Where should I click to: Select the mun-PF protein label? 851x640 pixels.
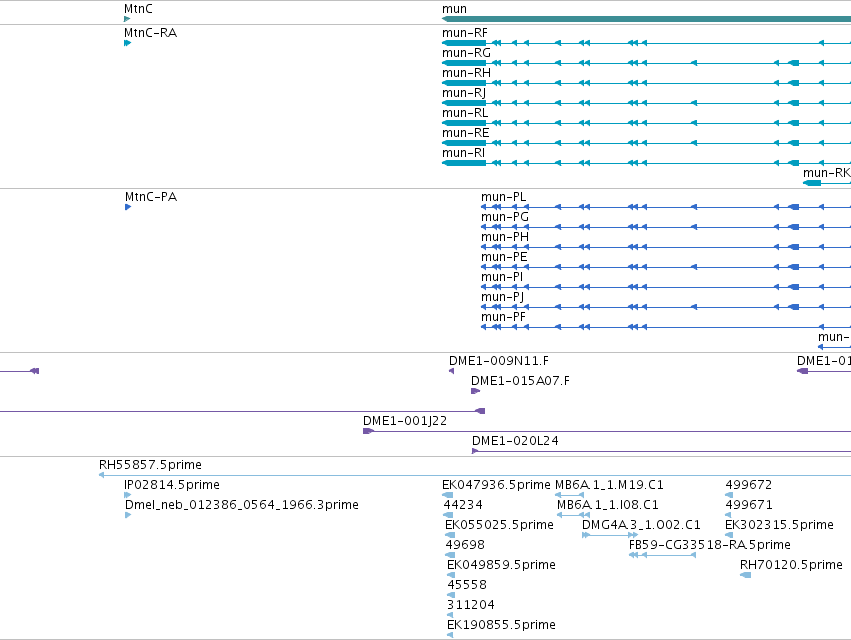click(x=503, y=317)
